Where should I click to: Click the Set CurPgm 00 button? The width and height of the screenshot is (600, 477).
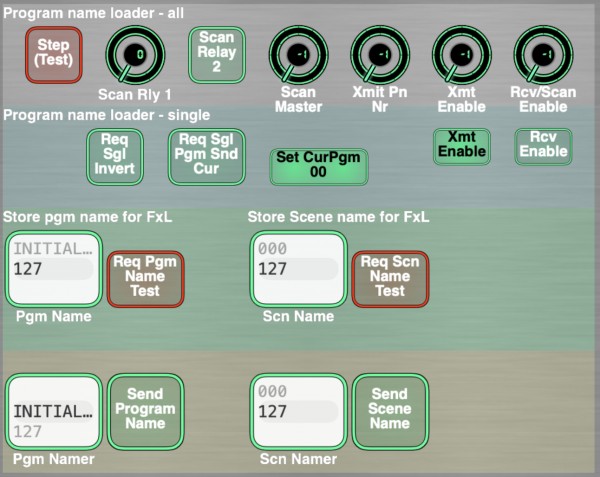tap(319, 167)
